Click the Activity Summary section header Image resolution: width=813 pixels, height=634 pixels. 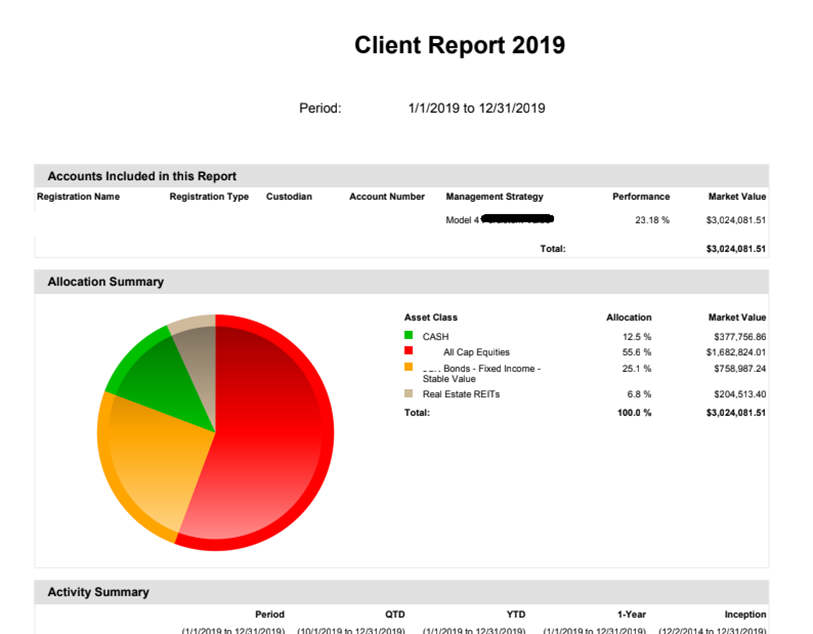coord(98,592)
